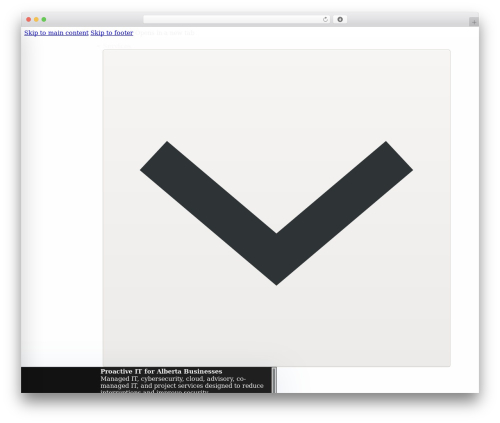
Task: Follow the Skip to footer link
Action: pyautogui.click(x=112, y=33)
